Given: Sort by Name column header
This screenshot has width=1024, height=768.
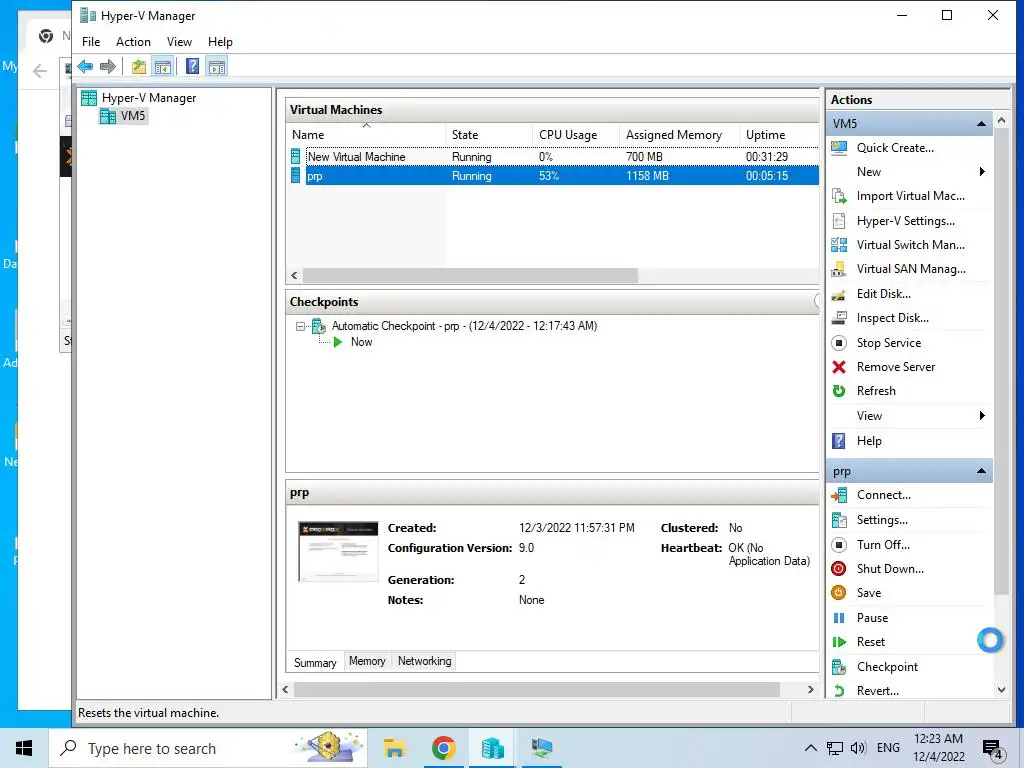Looking at the screenshot, I should pos(366,135).
